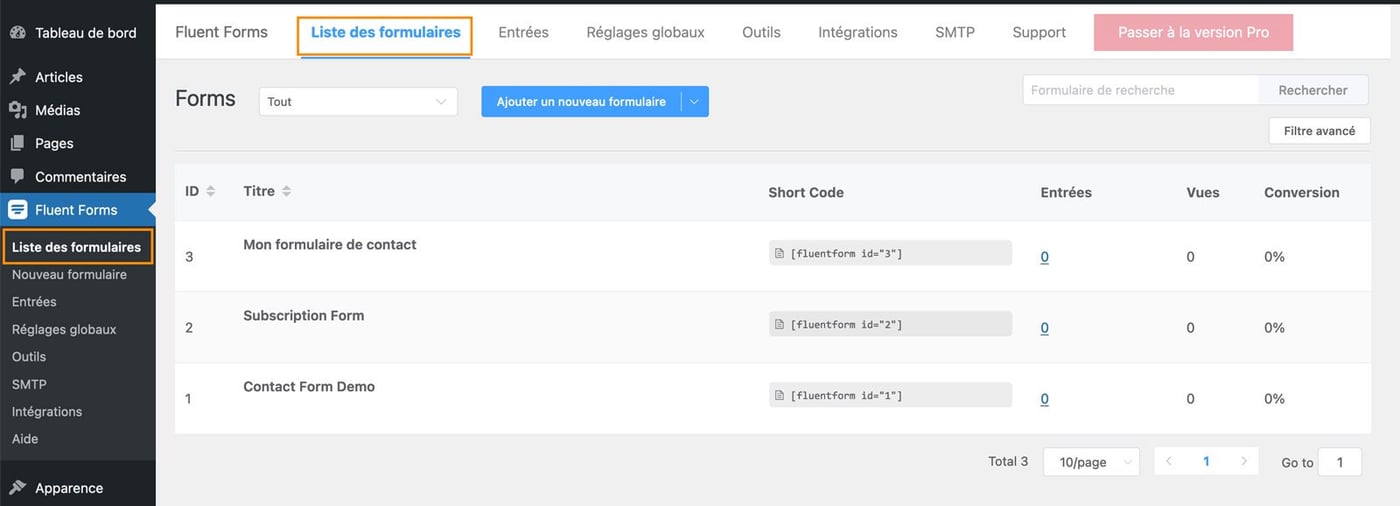Click Ajouter un nouveau formulaire button
1400x506 pixels.
581,101
